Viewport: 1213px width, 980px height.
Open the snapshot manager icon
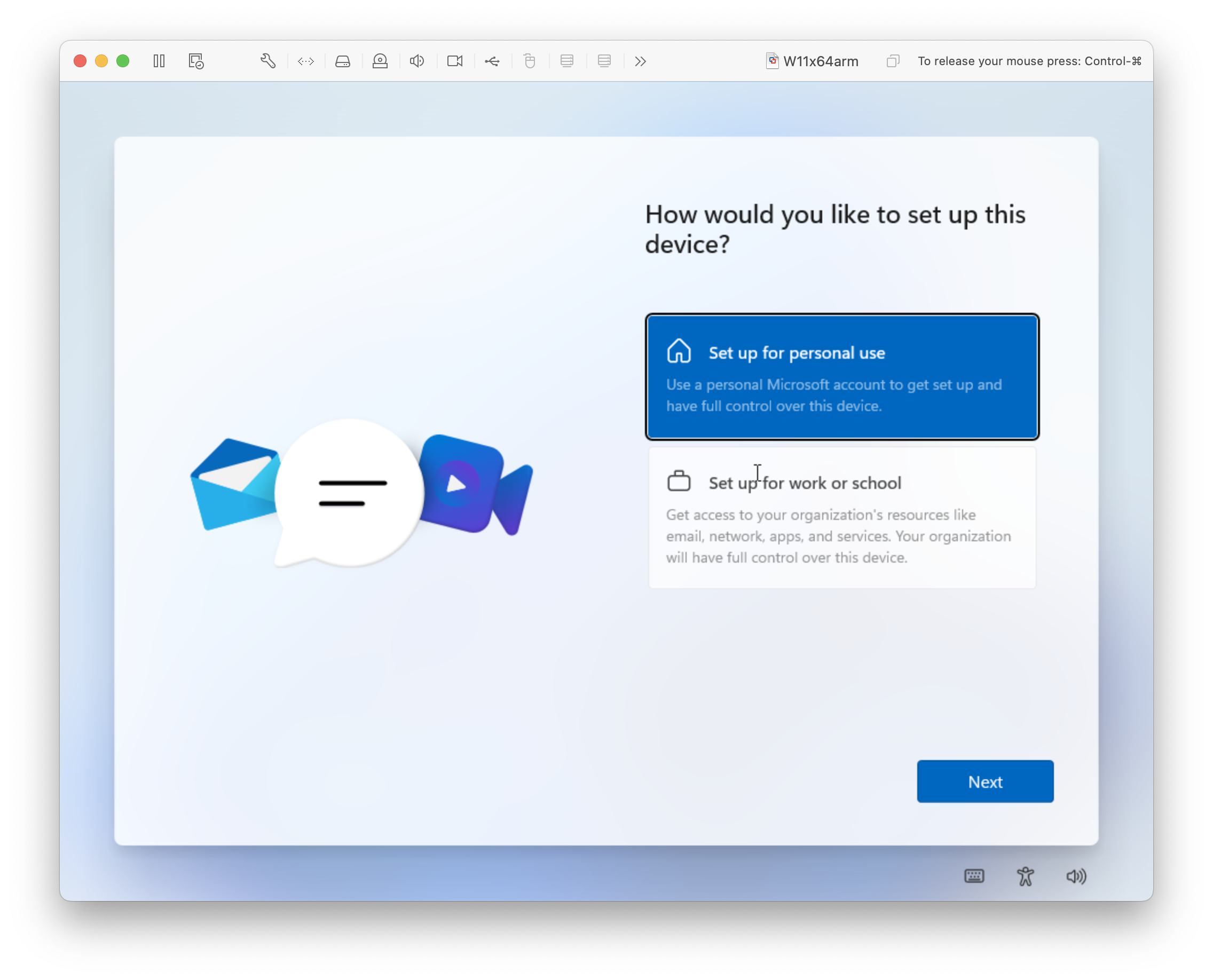pyautogui.click(x=196, y=61)
